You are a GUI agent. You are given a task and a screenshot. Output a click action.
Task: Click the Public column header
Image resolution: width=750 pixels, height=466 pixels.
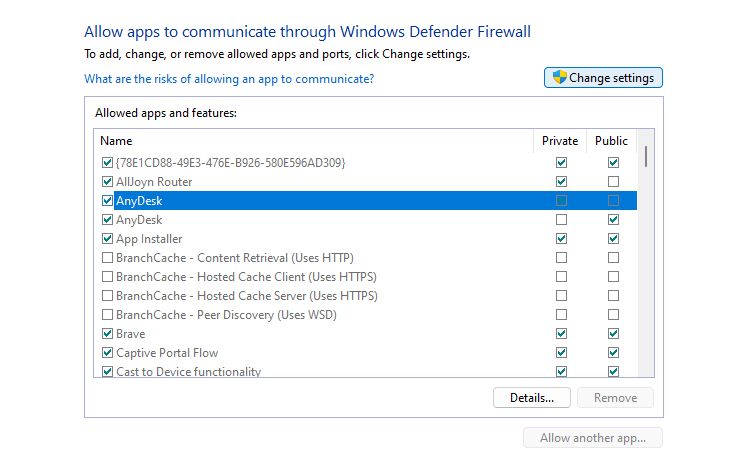pyautogui.click(x=611, y=141)
